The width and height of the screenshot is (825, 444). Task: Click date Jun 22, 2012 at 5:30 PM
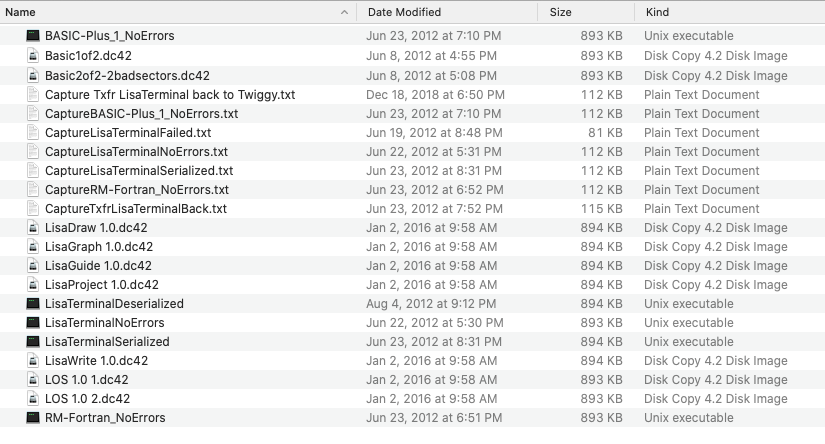(x=435, y=322)
